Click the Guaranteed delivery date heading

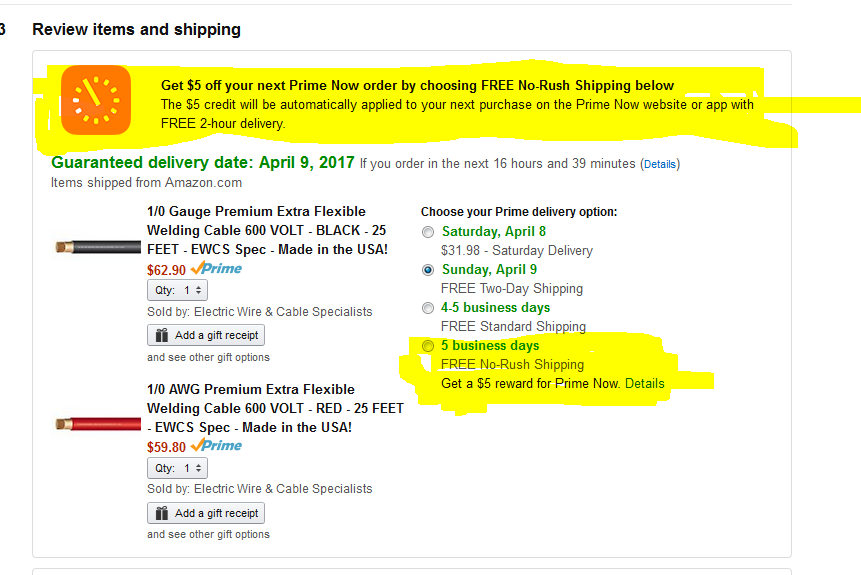[202, 162]
